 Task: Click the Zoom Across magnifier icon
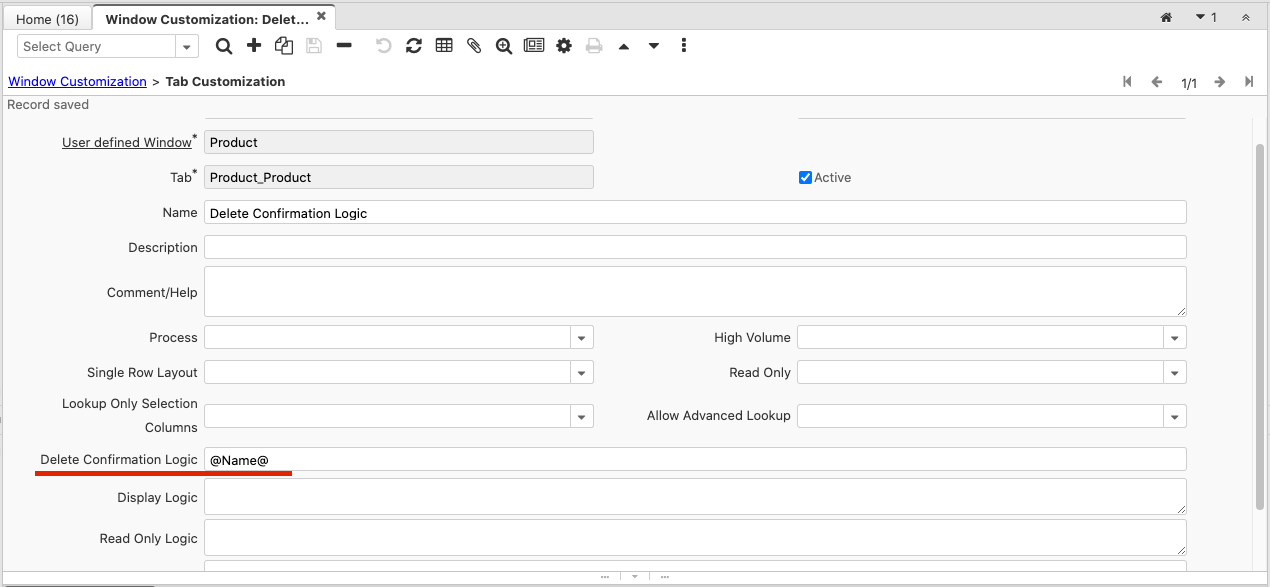pyautogui.click(x=503, y=45)
